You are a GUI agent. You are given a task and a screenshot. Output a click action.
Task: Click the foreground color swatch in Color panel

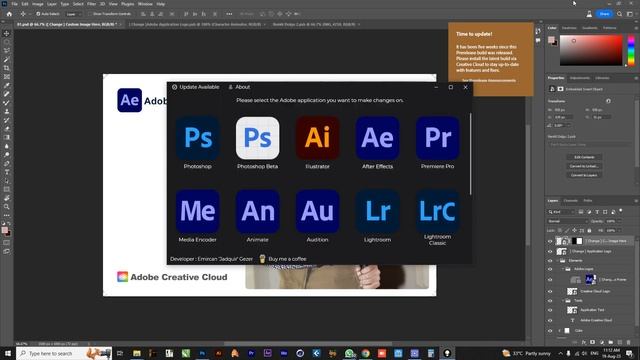(551, 40)
